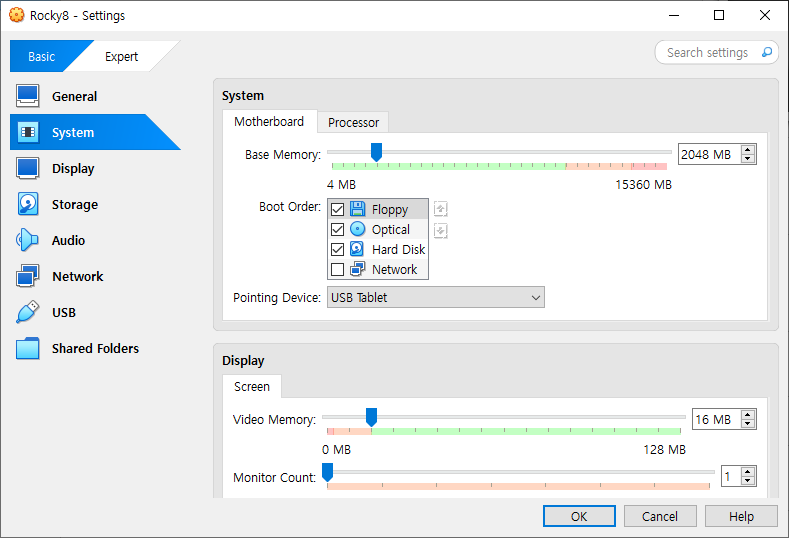Viewport: 789px width, 538px height.
Task: Click the Network monitors icon in sidebar
Action: (27, 276)
